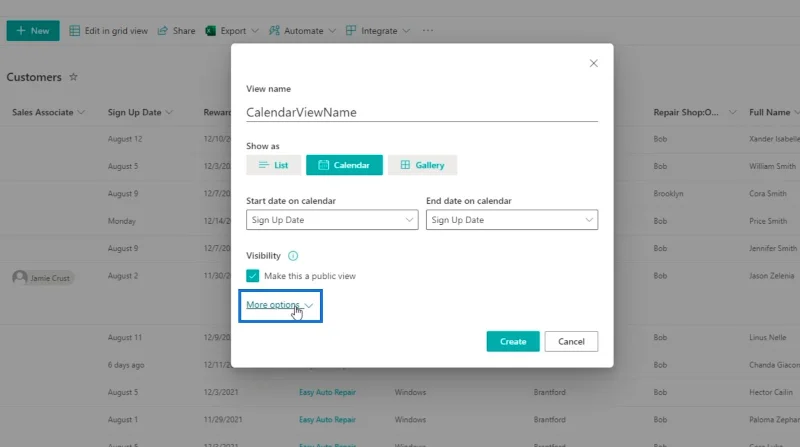Click the Full Name column header
This screenshot has width=800, height=447.
(x=769, y=112)
